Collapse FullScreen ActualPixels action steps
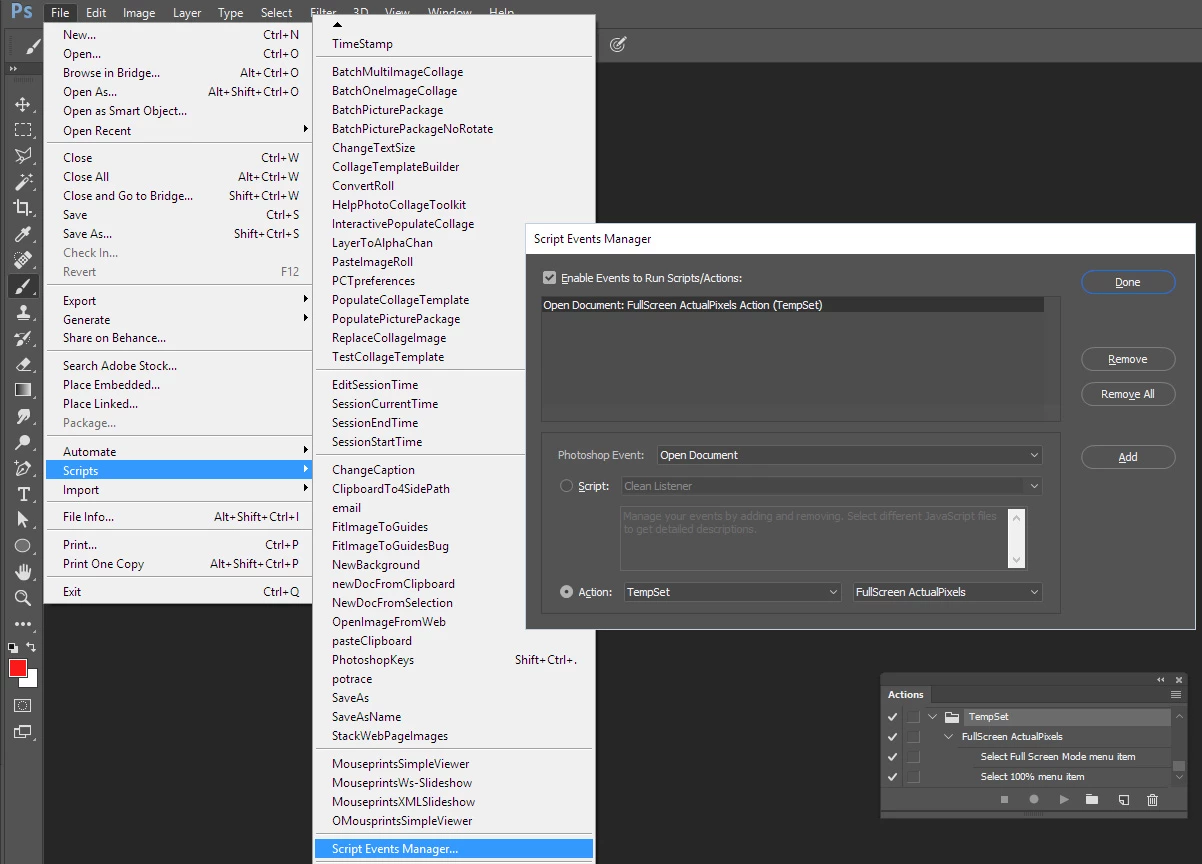1202x864 pixels. (950, 737)
